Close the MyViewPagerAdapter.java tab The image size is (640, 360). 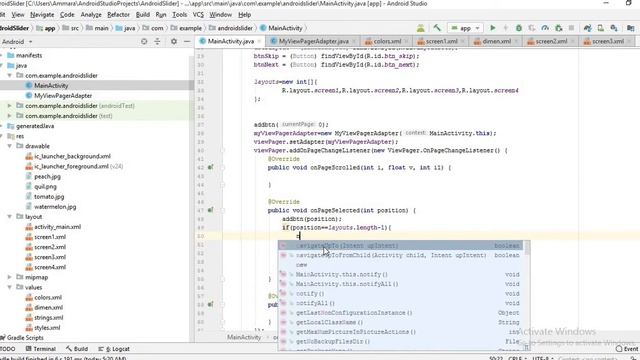point(353,41)
